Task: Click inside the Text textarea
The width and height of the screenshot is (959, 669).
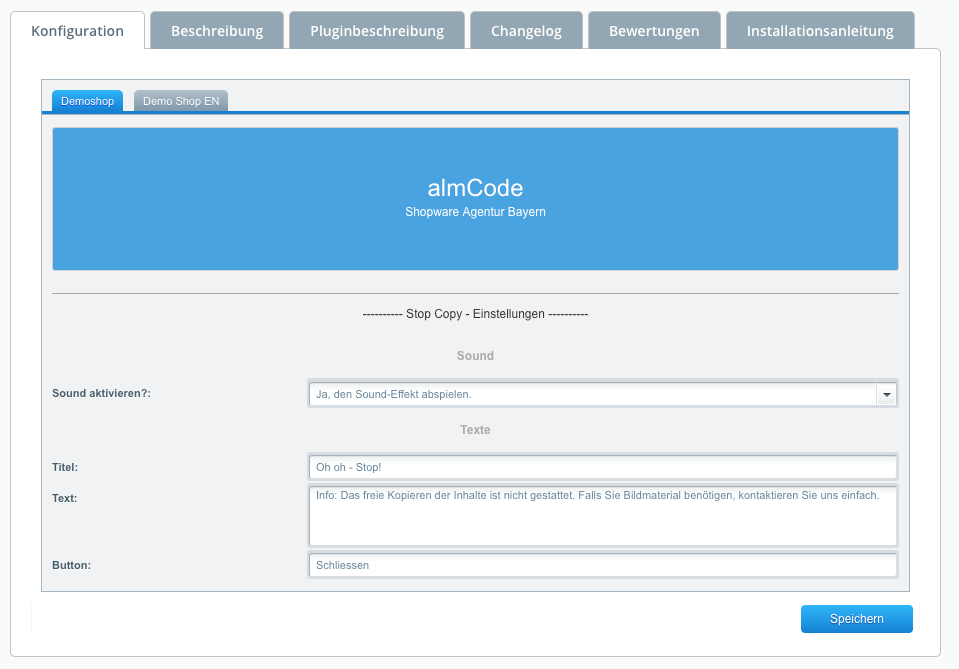Action: (x=602, y=516)
